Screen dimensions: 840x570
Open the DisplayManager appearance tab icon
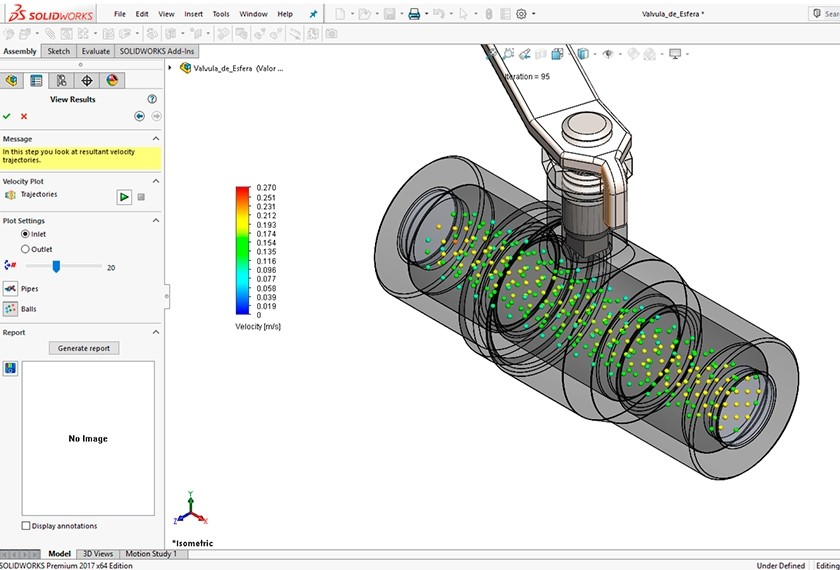(112, 80)
